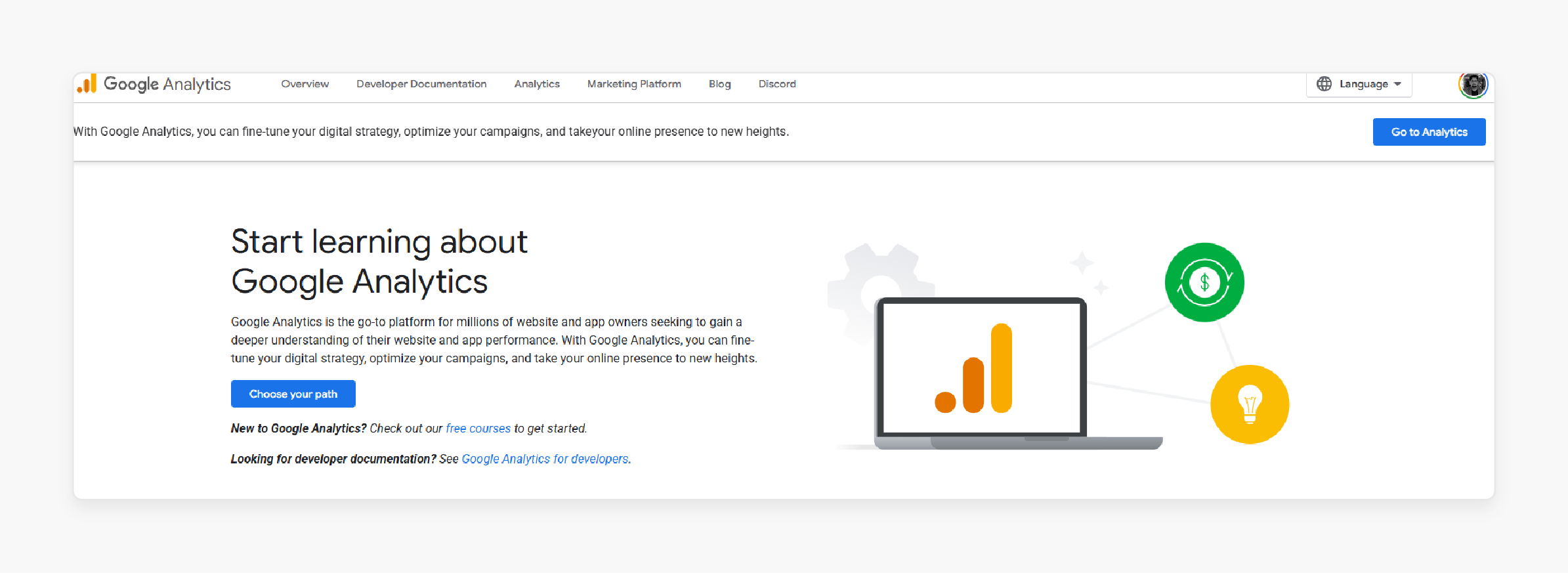Viewport: 1568px width, 573px height.
Task: Click 'Looking for developer documentation?' text
Action: pyautogui.click(x=333, y=459)
